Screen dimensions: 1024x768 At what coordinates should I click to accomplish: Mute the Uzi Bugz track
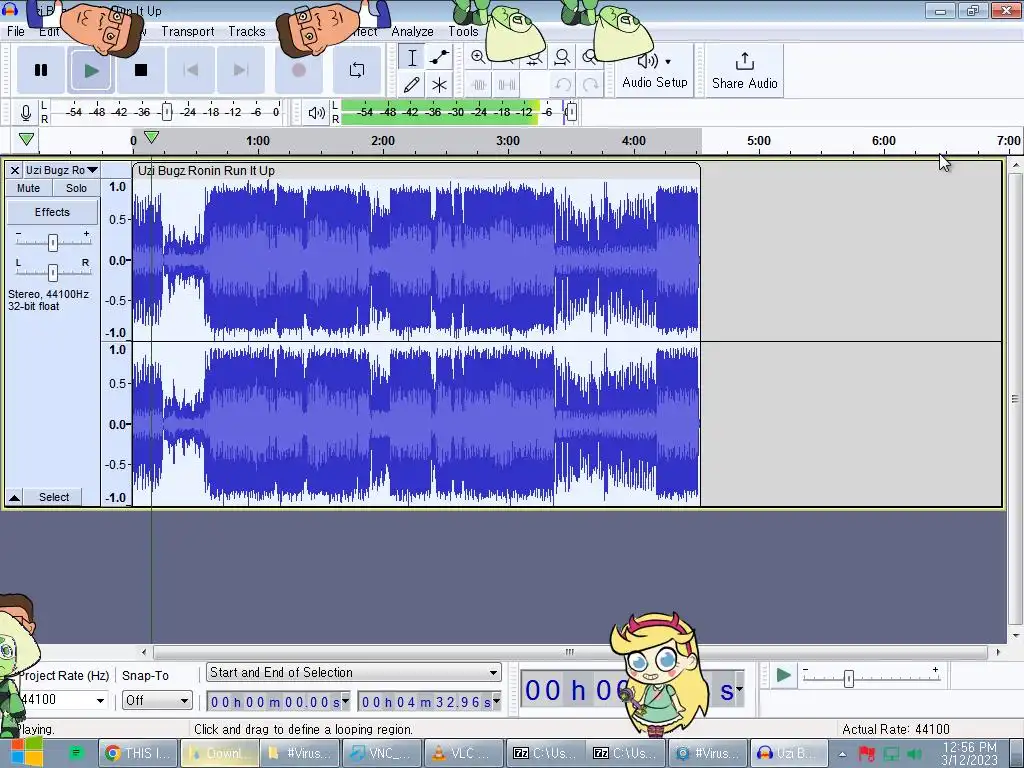[x=28, y=188]
